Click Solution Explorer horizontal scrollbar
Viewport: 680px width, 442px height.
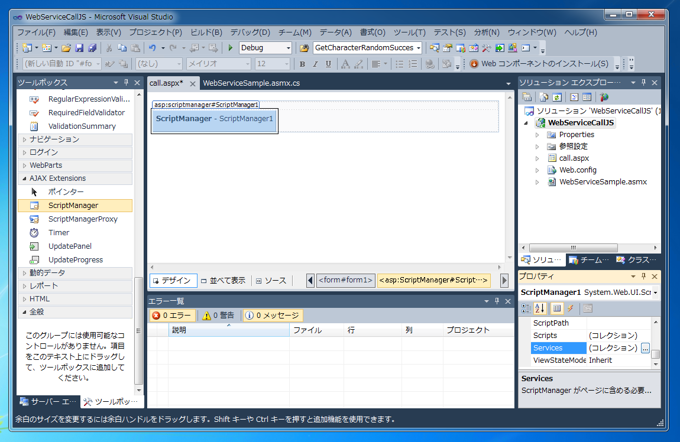coord(573,247)
